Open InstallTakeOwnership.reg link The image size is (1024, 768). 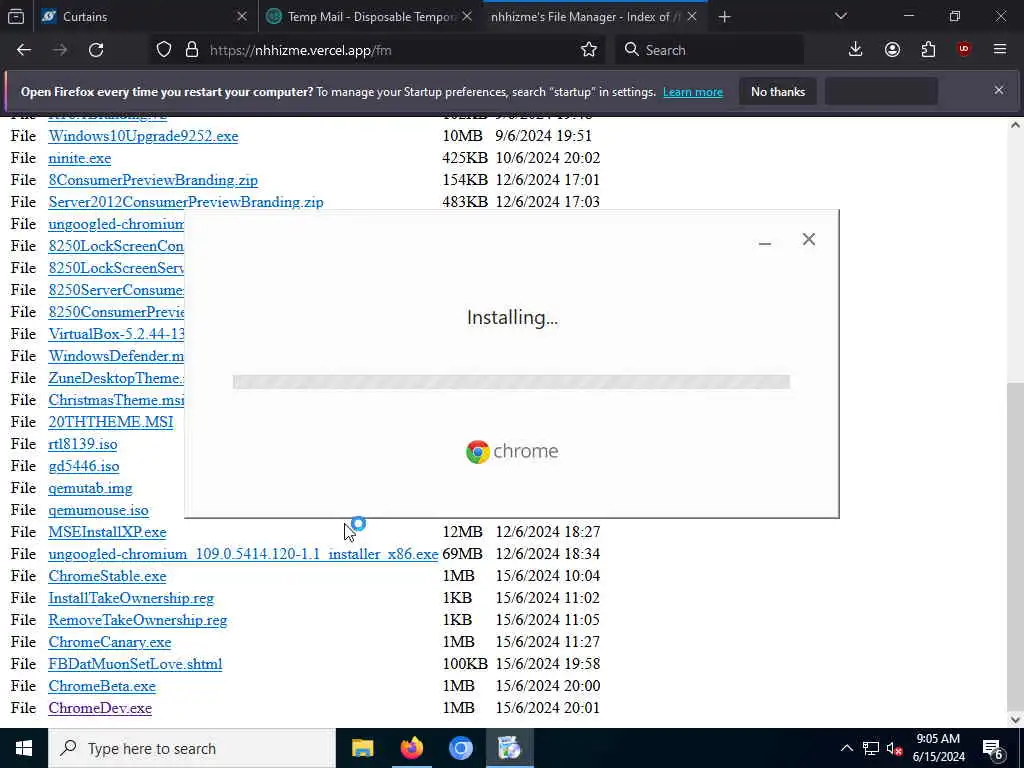[x=131, y=598]
